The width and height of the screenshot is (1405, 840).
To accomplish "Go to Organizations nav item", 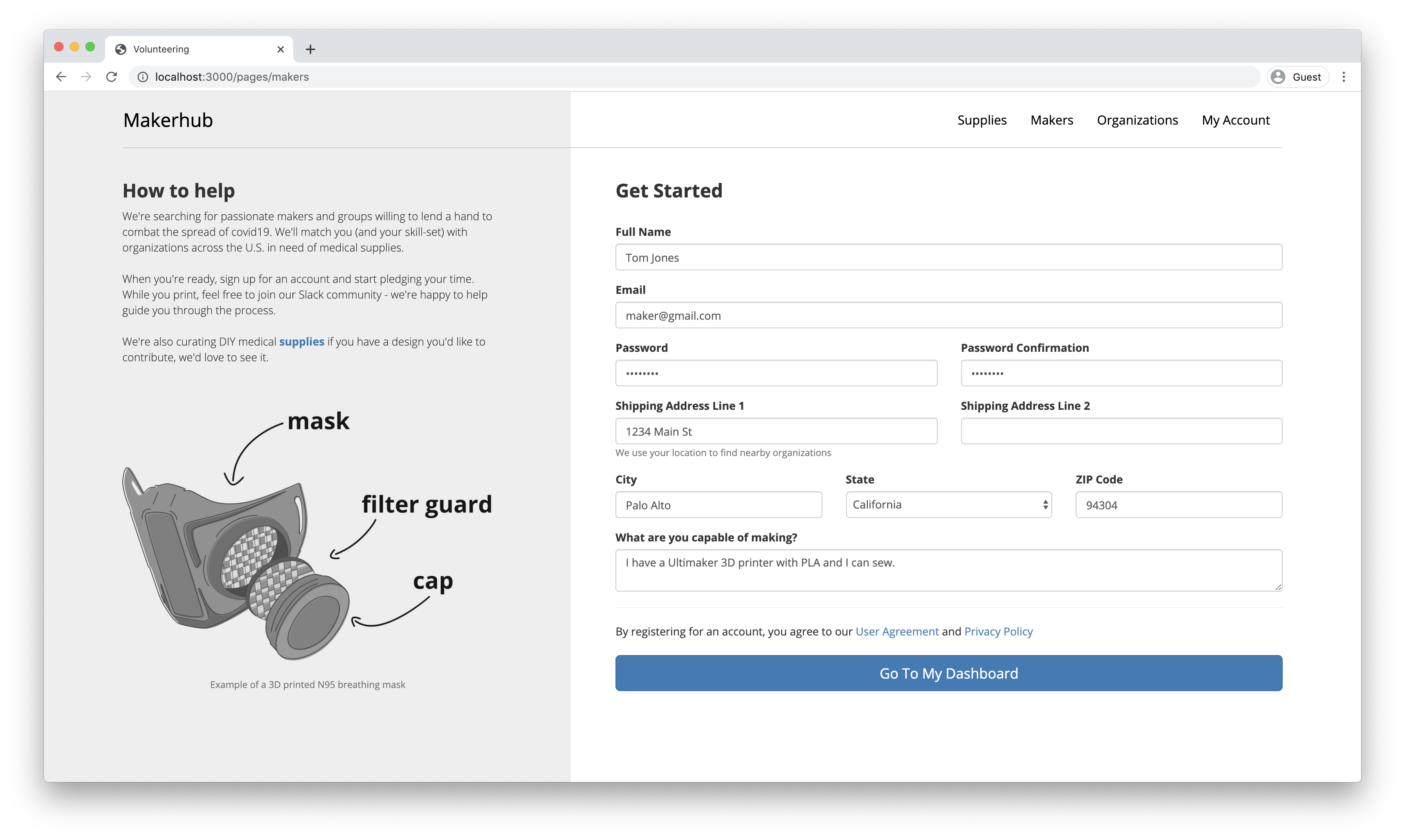I will pos(1137,120).
